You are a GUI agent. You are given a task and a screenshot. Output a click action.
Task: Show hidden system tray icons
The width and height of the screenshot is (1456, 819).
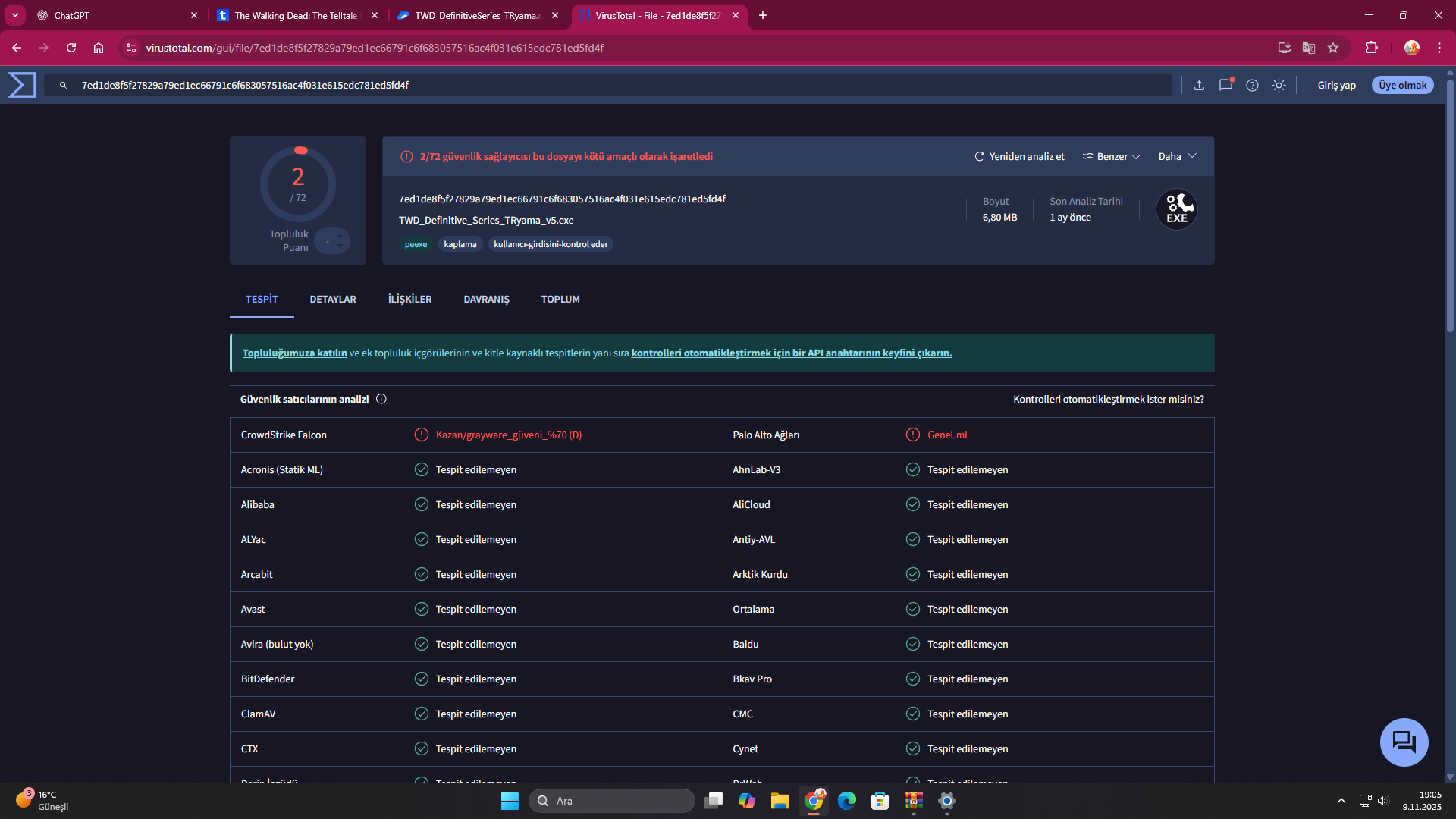(1341, 801)
